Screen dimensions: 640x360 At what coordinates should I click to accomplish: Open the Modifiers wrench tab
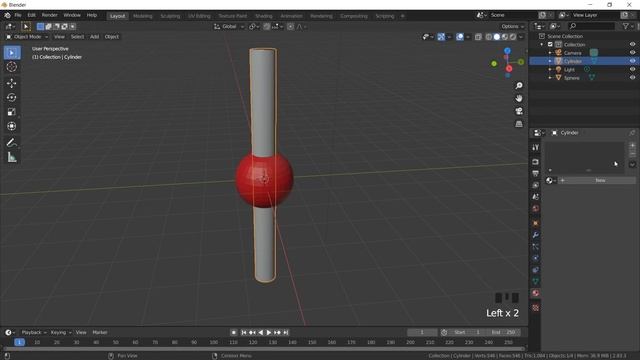(x=536, y=235)
